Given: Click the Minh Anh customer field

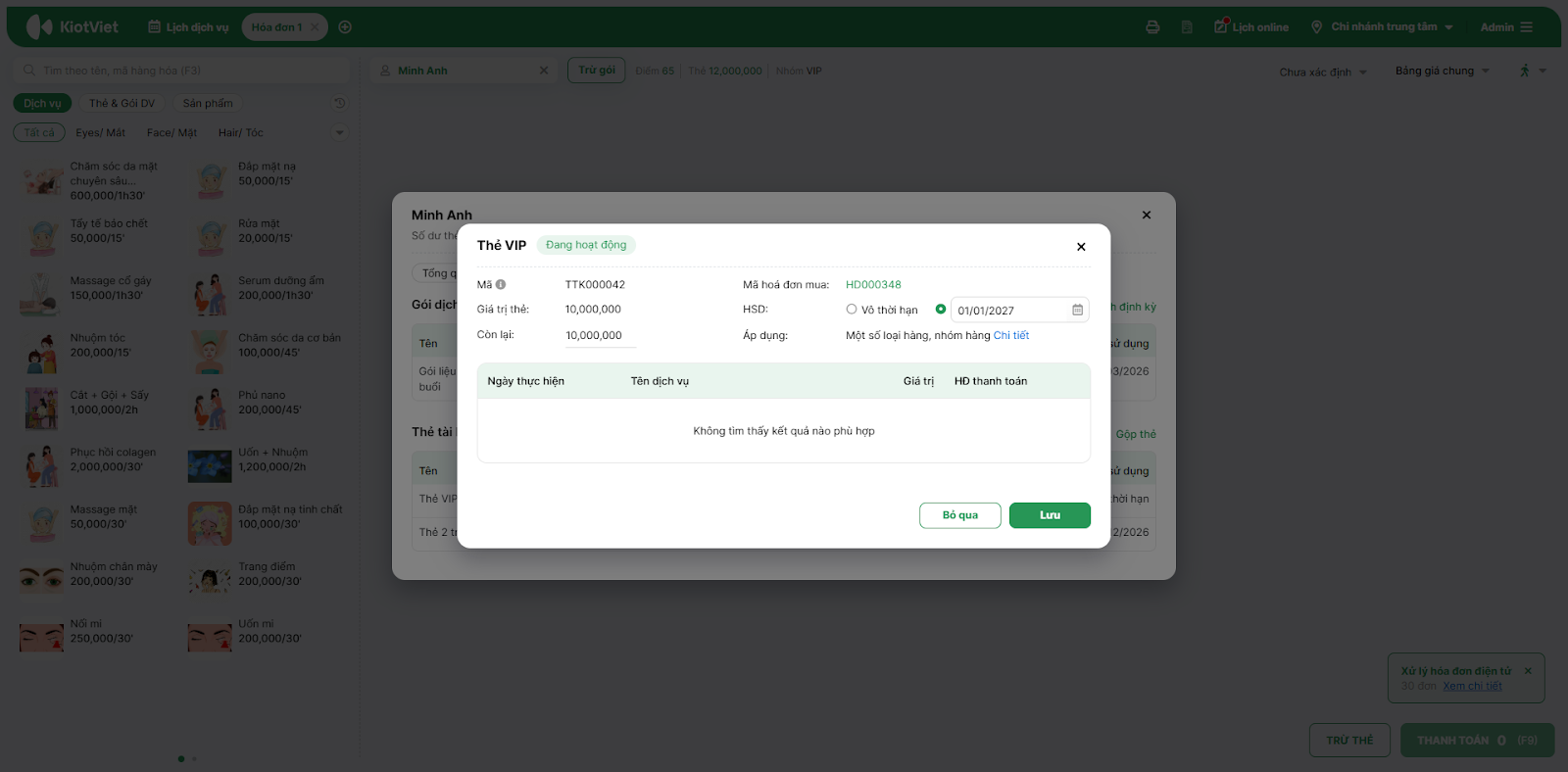Looking at the screenshot, I should click(464, 71).
